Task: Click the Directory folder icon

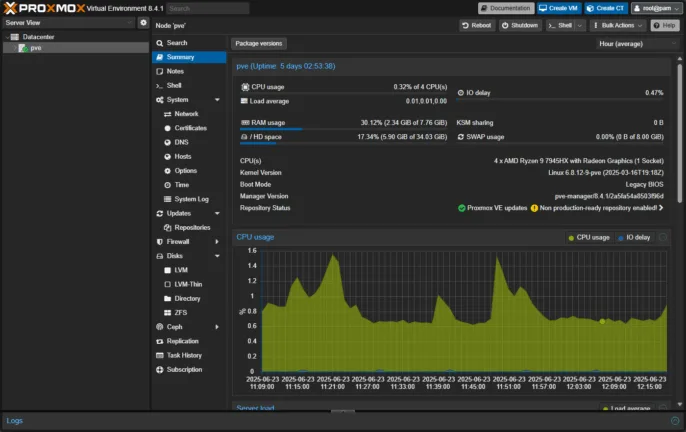Action: coord(167,299)
